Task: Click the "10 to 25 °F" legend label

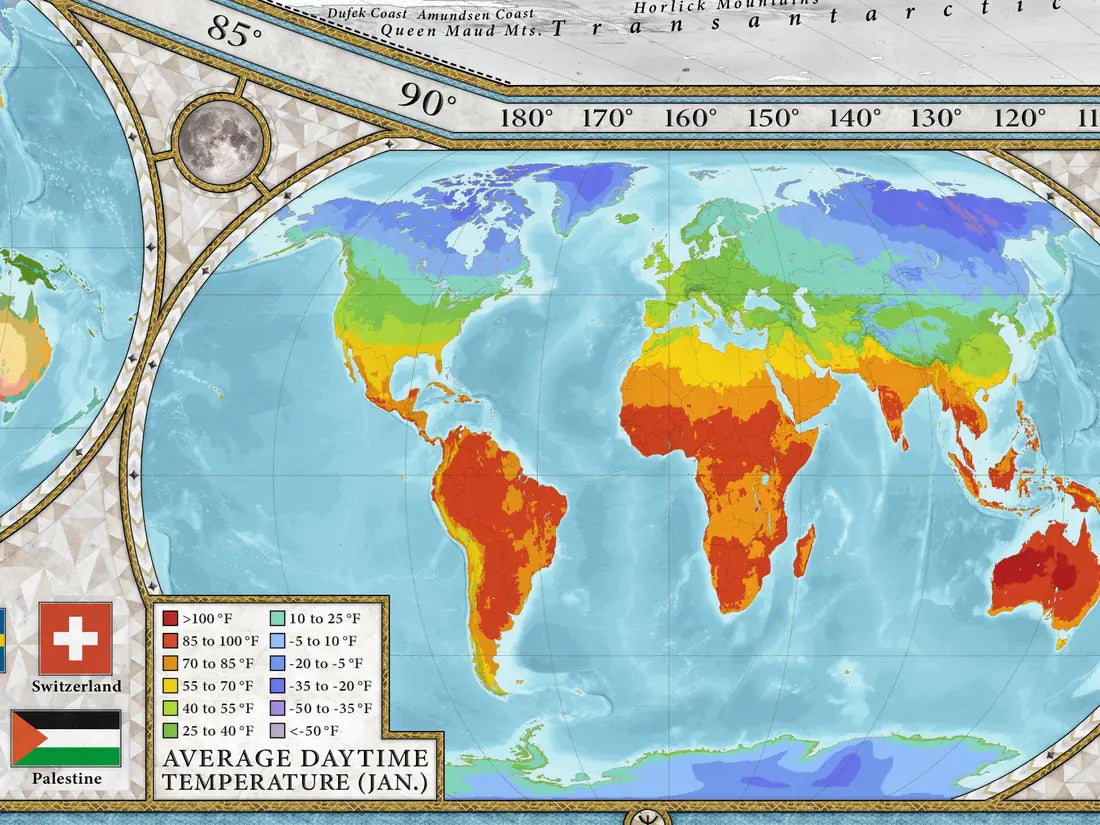Action: pyautogui.click(x=325, y=619)
